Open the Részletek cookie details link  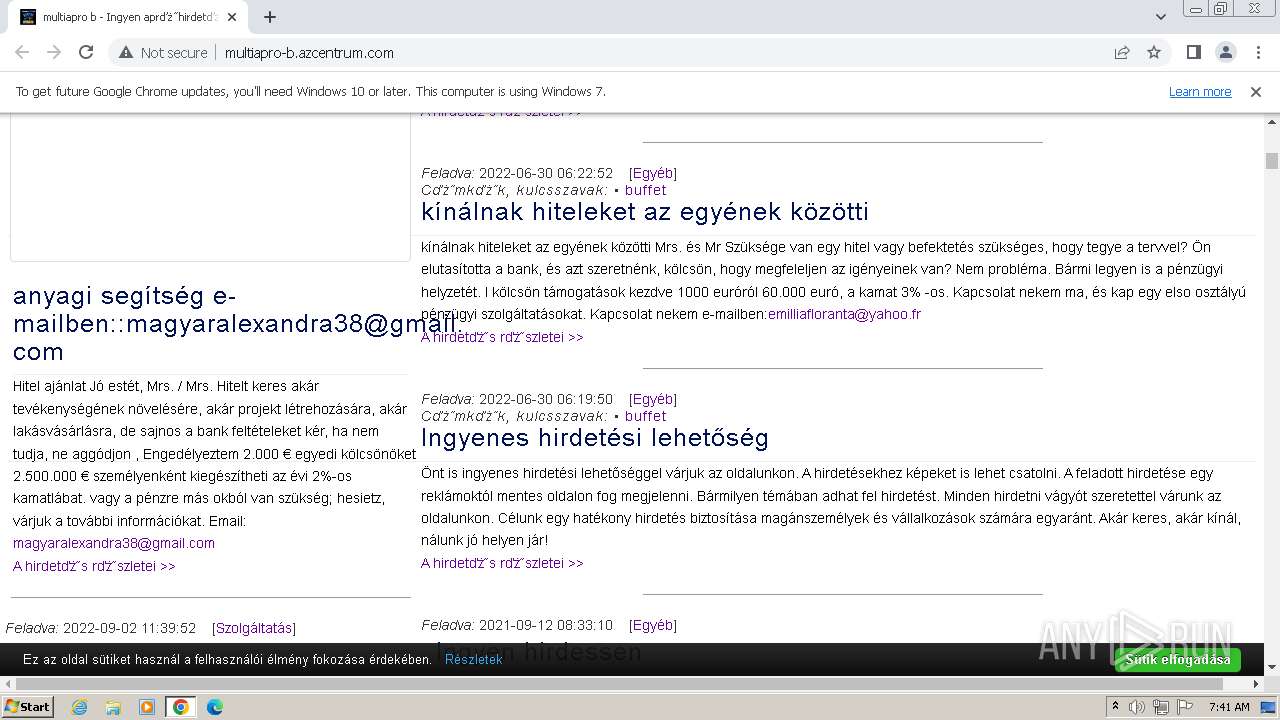474,660
